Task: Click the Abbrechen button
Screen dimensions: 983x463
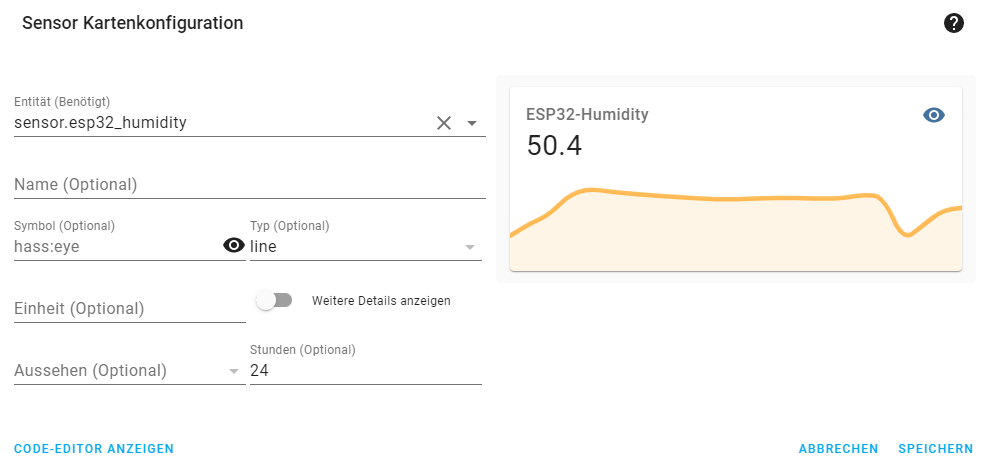Action: [838, 449]
